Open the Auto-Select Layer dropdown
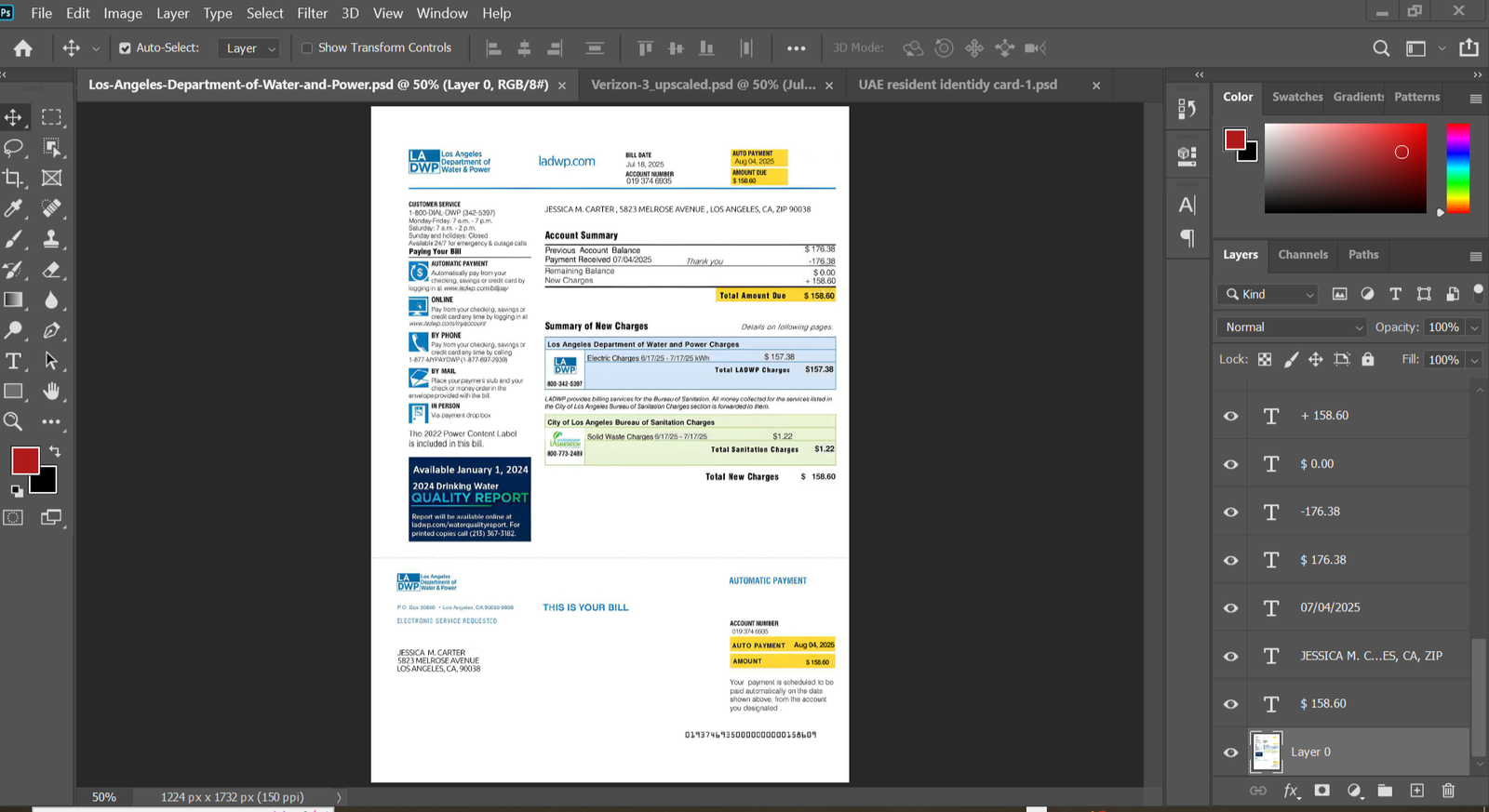Screen dimensions: 1489x812 click(x=250, y=48)
